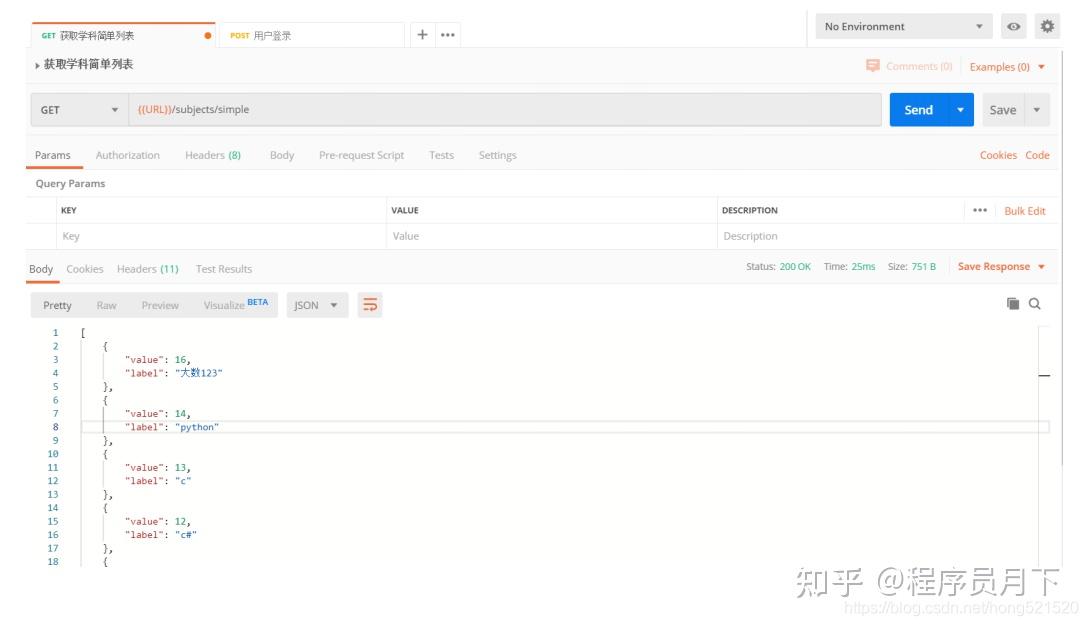Open response Cookies tab
1088x626 pixels.
pos(85,269)
